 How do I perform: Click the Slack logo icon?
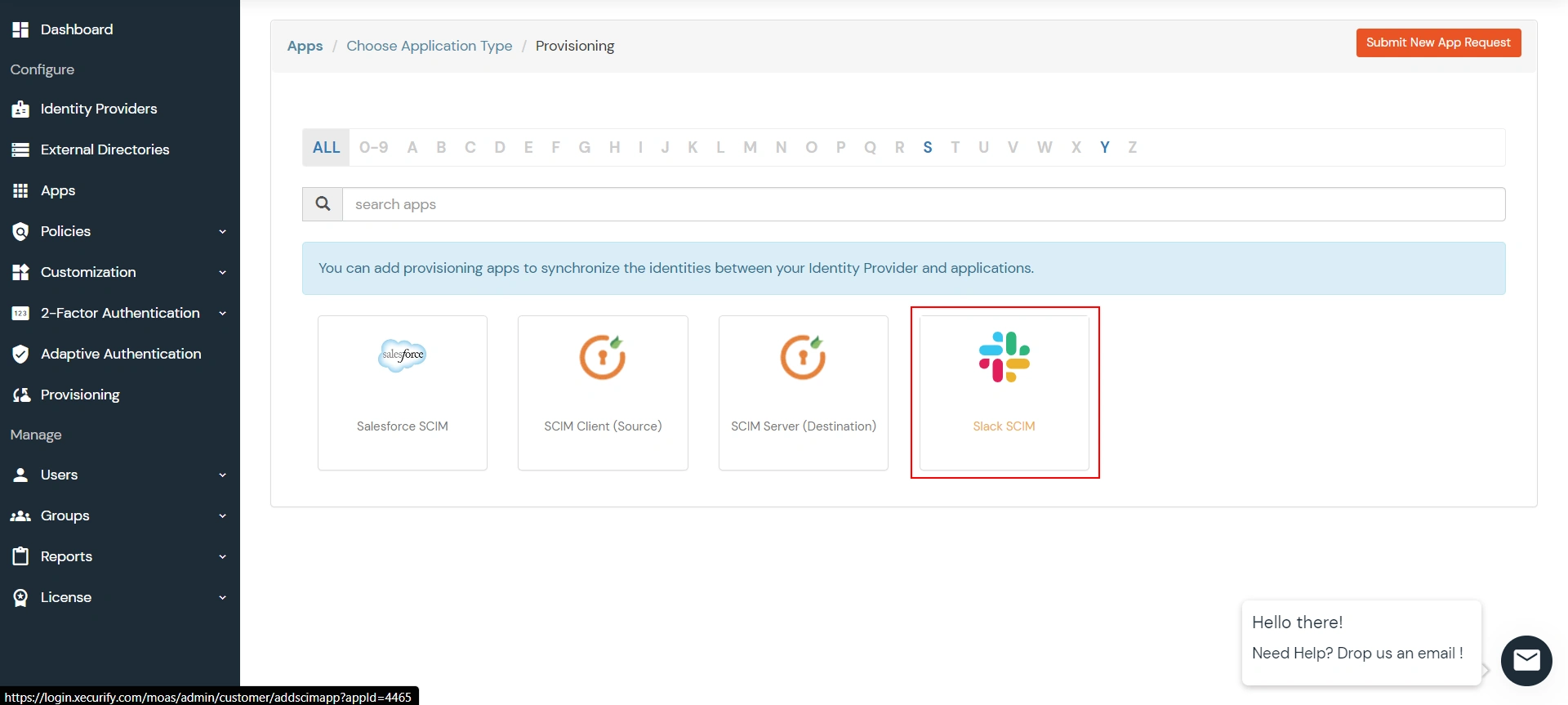[1004, 357]
